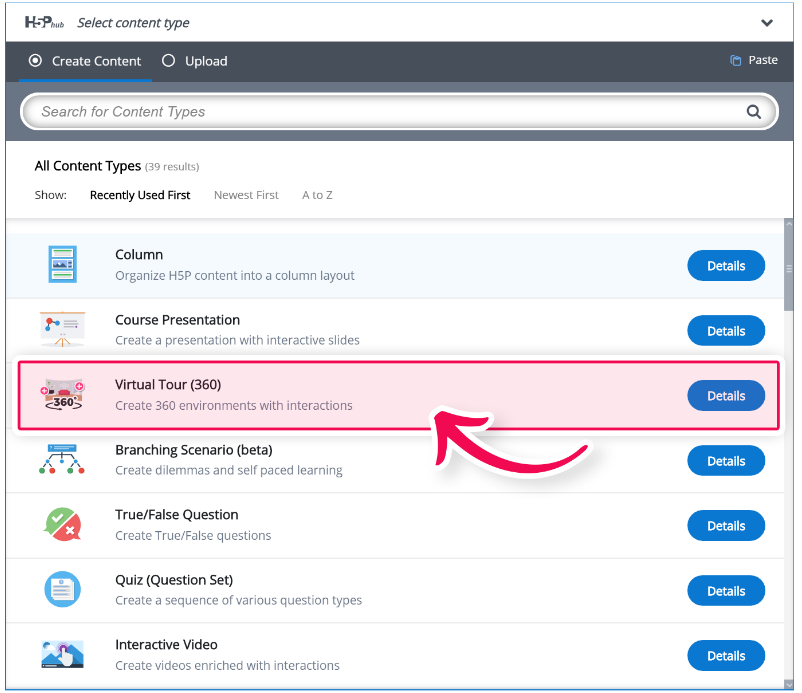The height and width of the screenshot is (693, 802).
Task: Sort by Recently Used First
Action: coord(140,195)
